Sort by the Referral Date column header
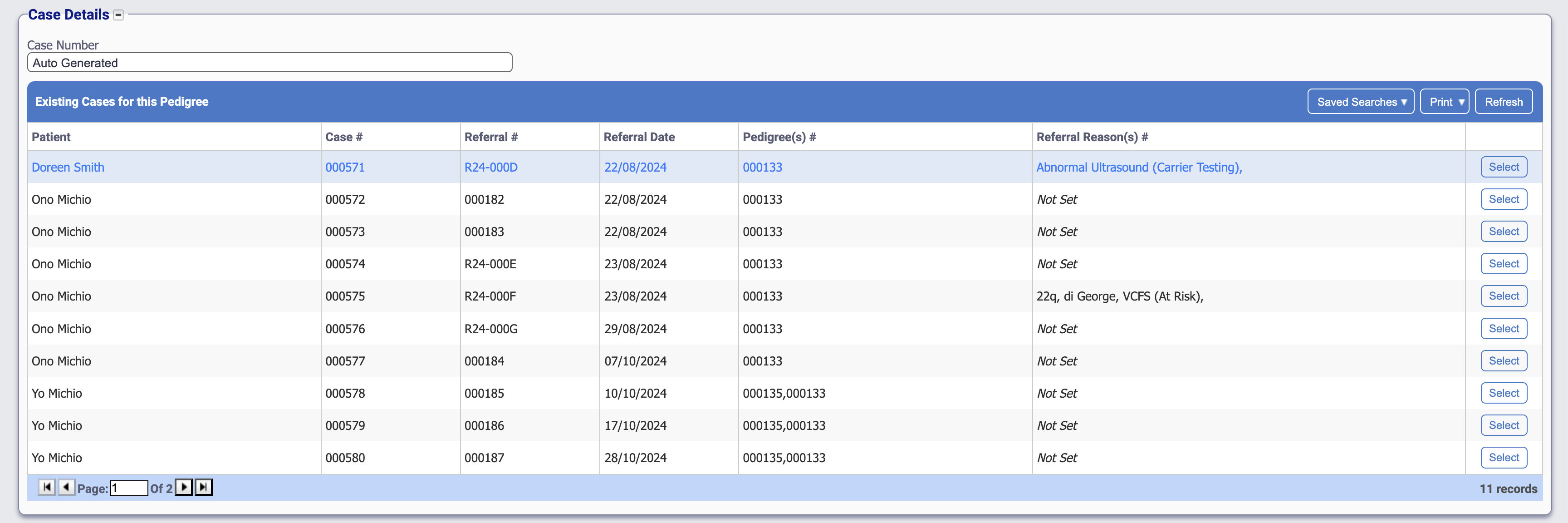The width and height of the screenshot is (1568, 523). coord(638,137)
